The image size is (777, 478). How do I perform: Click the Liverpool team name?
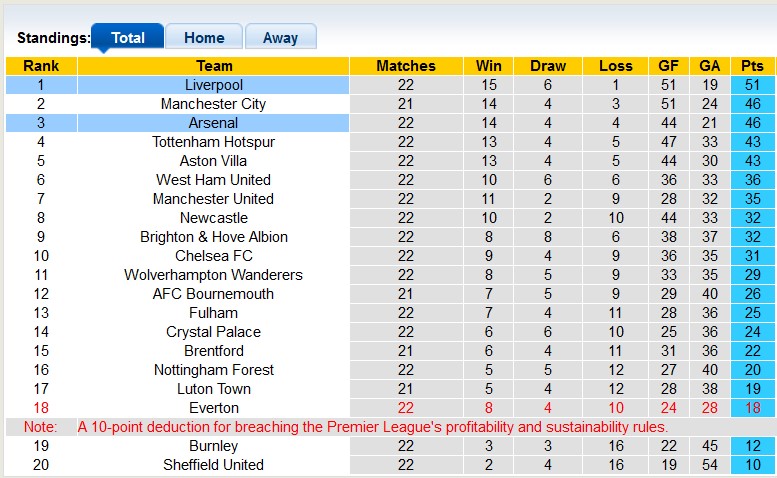(213, 85)
